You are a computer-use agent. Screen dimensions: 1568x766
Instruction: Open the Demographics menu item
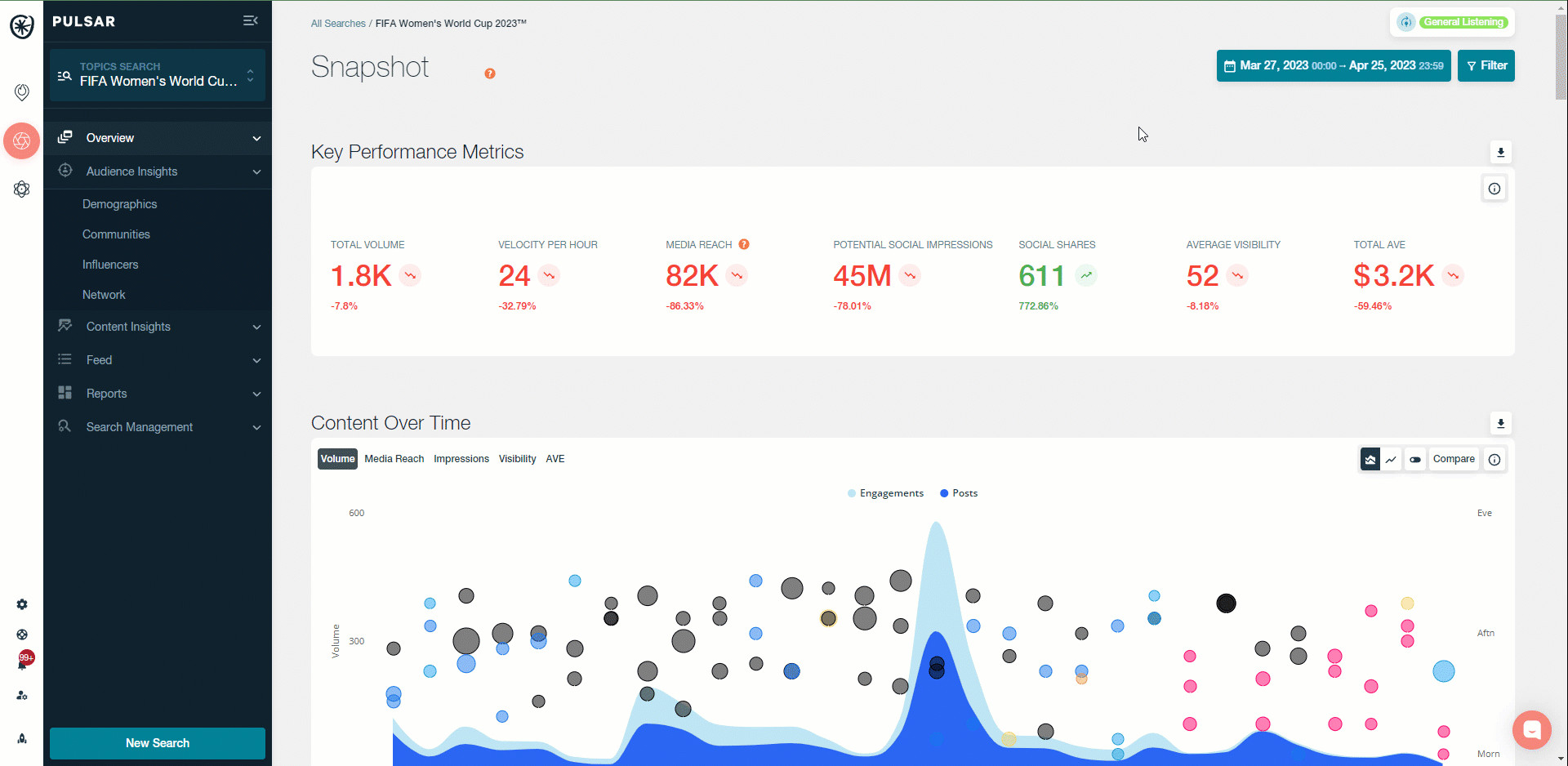coord(119,204)
